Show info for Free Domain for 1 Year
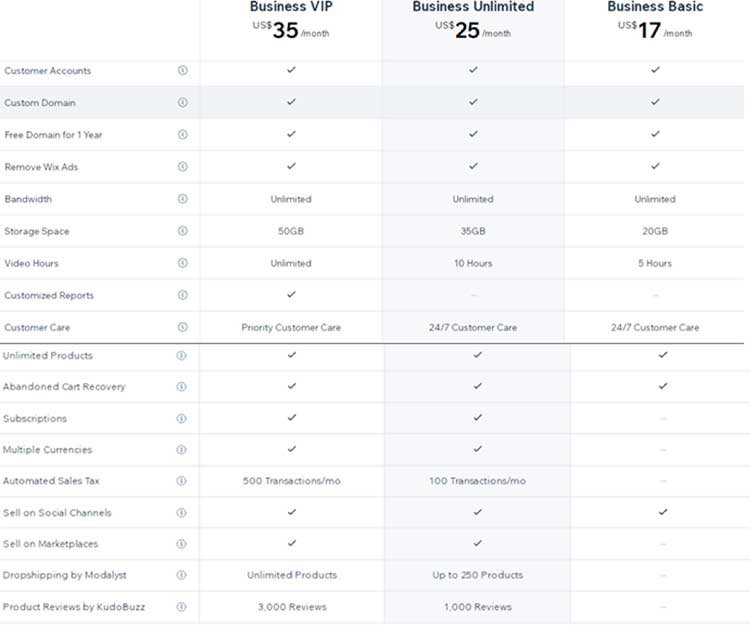This screenshot has width=750, height=628. pyautogui.click(x=183, y=135)
